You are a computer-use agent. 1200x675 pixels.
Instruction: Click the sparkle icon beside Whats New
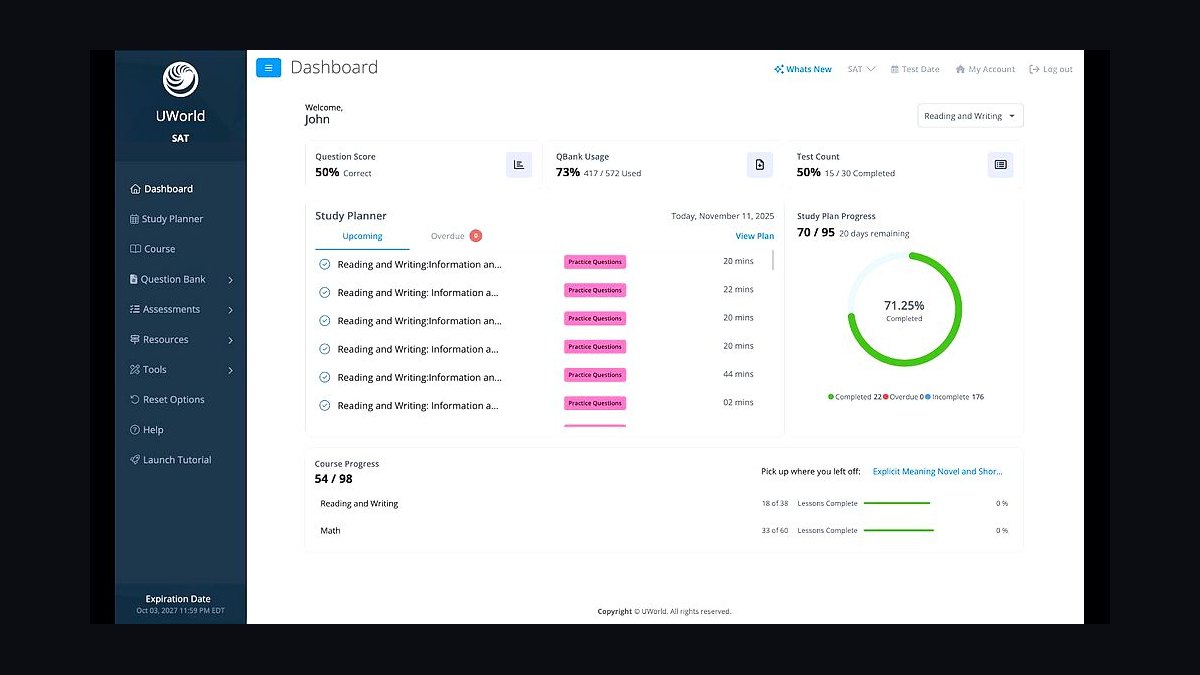pyautogui.click(x=779, y=70)
